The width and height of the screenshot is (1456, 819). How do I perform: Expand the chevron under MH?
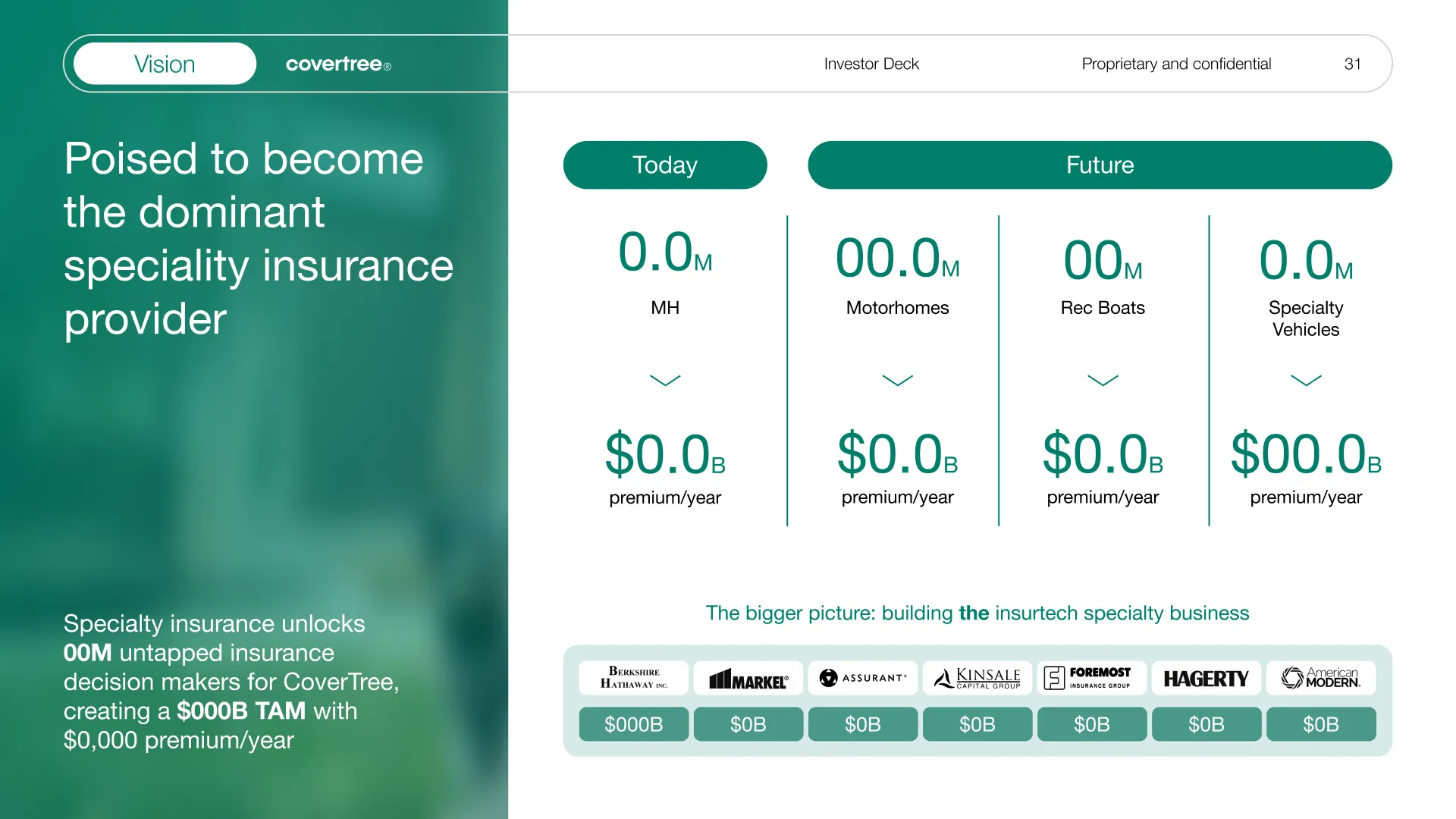pos(665,380)
